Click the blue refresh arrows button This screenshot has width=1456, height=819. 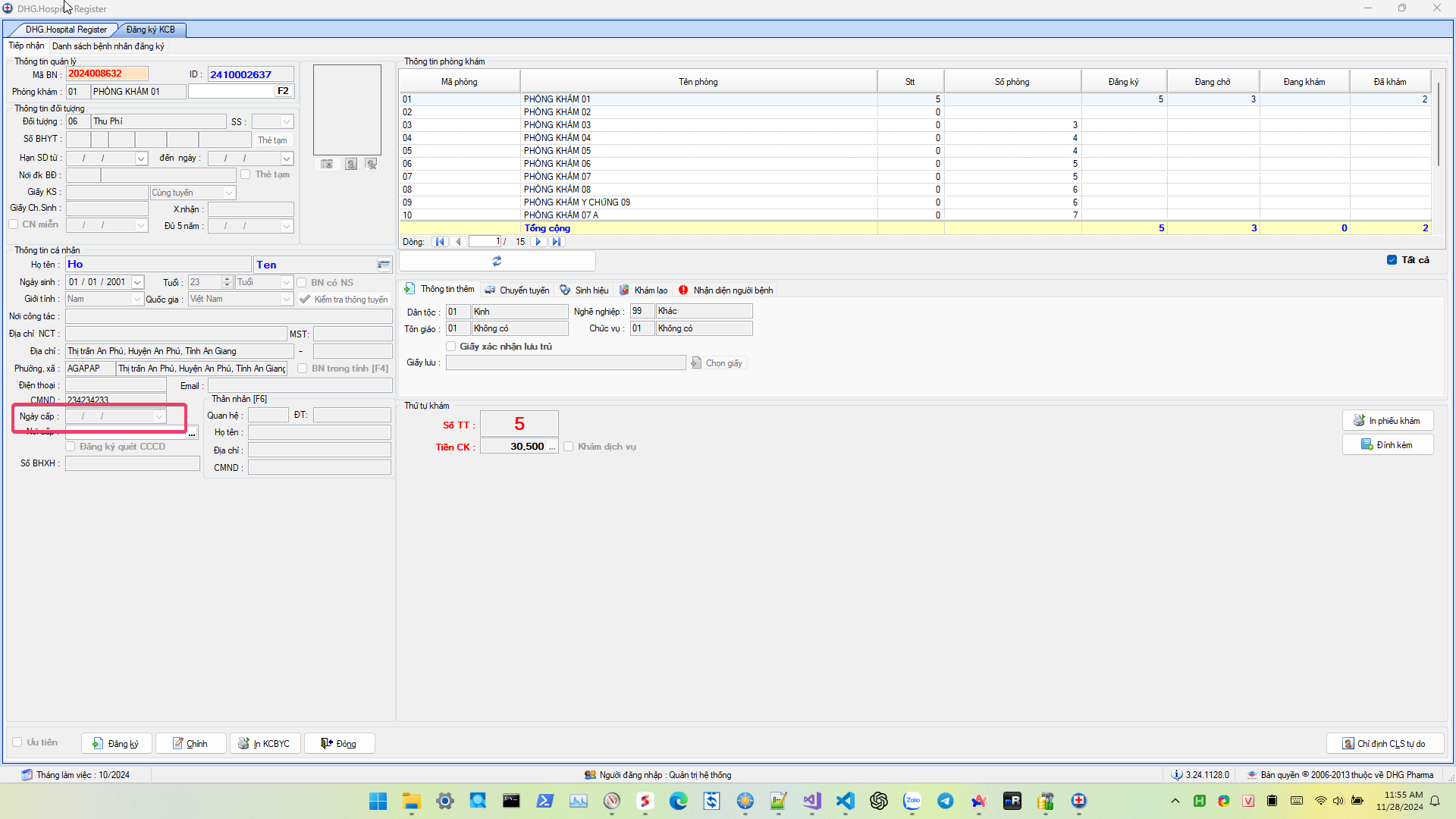tap(497, 261)
